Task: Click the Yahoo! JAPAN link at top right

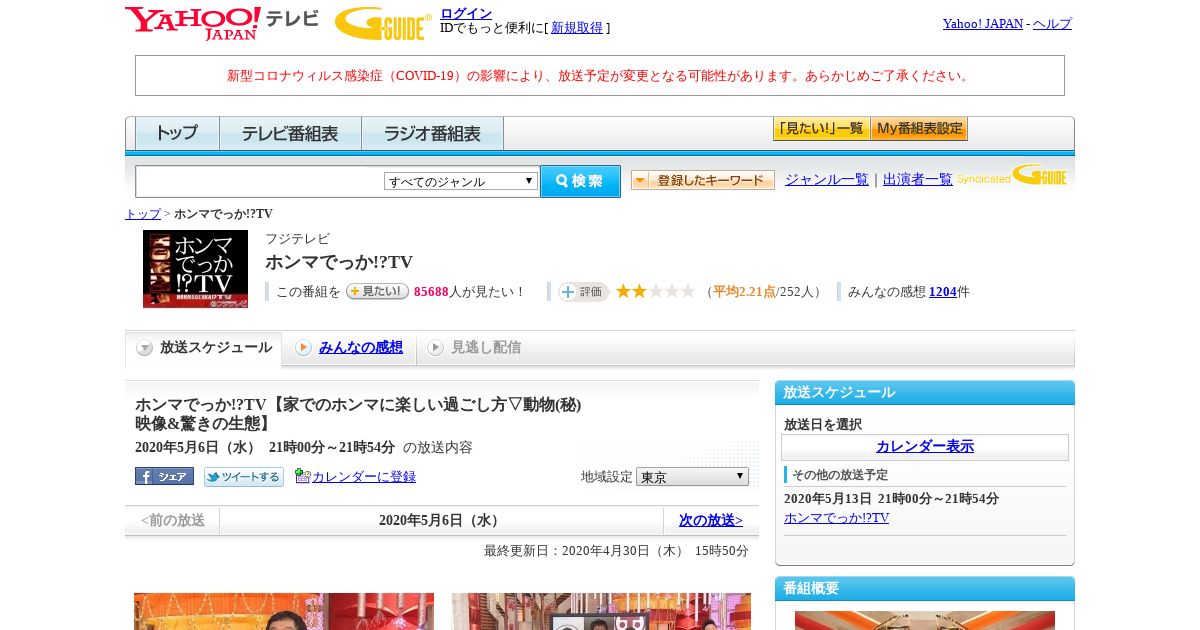Action: pos(983,24)
